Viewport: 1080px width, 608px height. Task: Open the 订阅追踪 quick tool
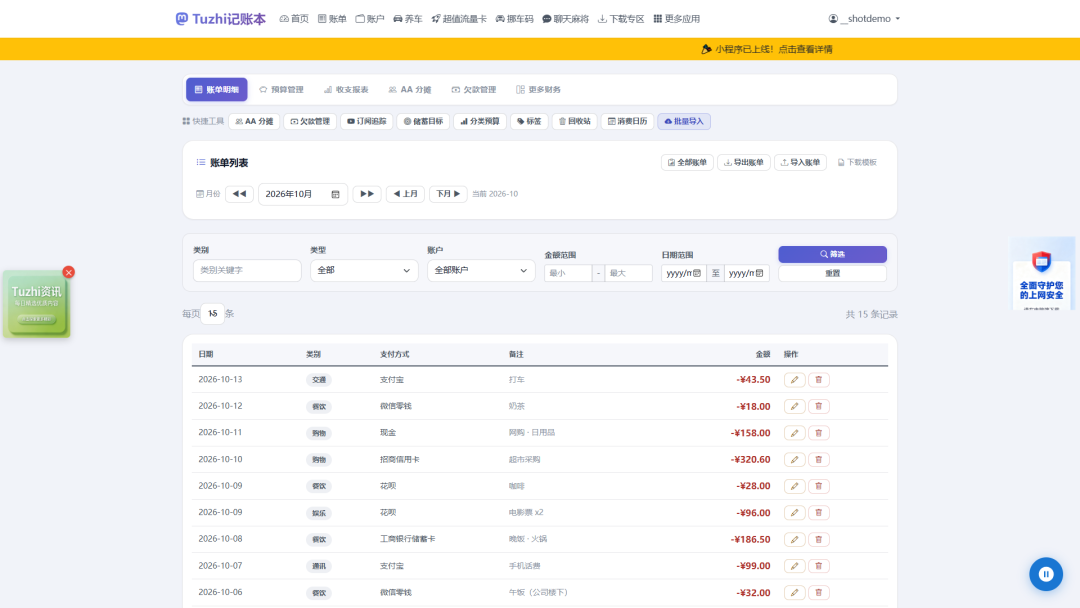[366, 121]
